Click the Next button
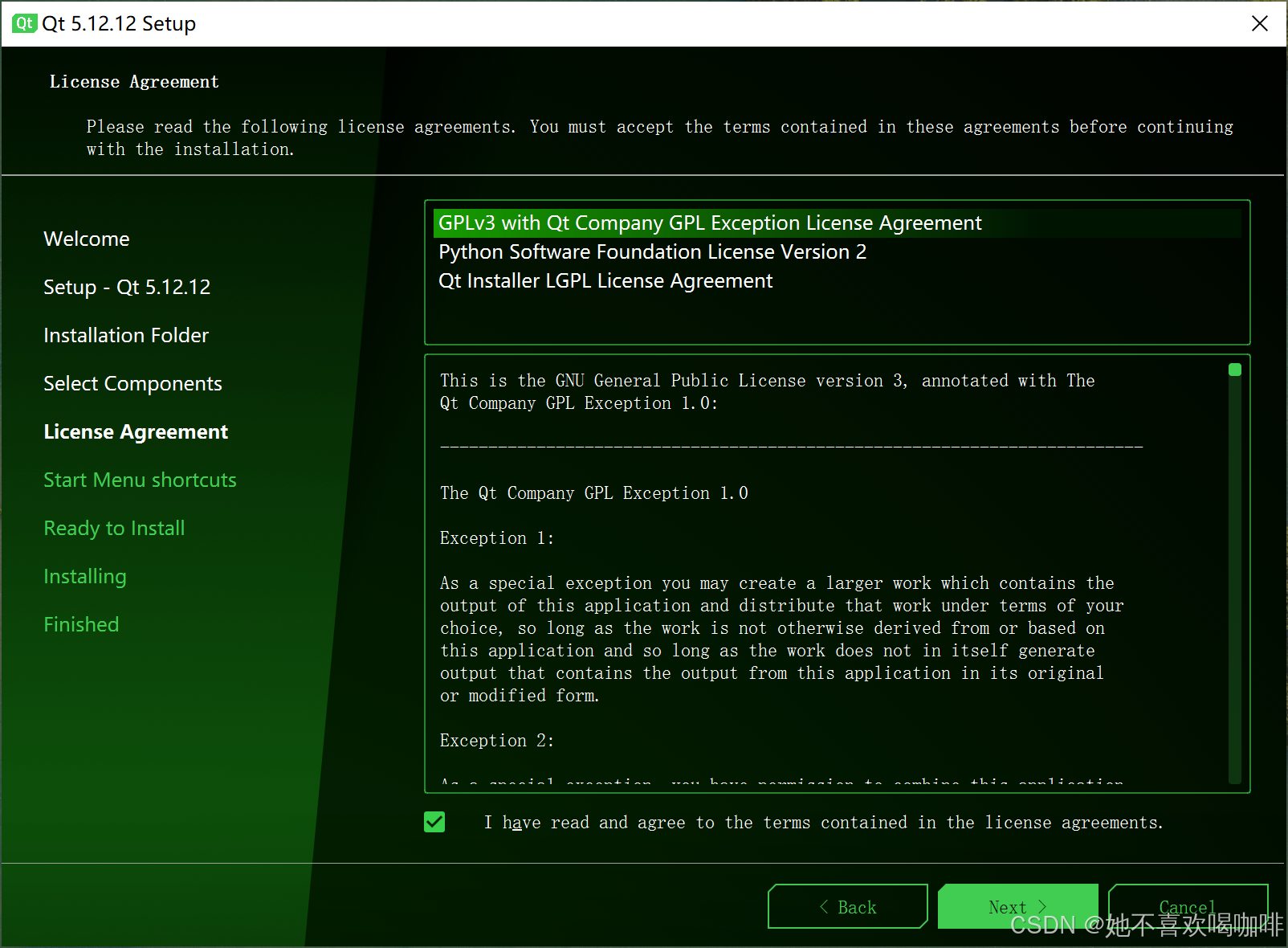The height and width of the screenshot is (948, 1288). pyautogui.click(x=1017, y=906)
